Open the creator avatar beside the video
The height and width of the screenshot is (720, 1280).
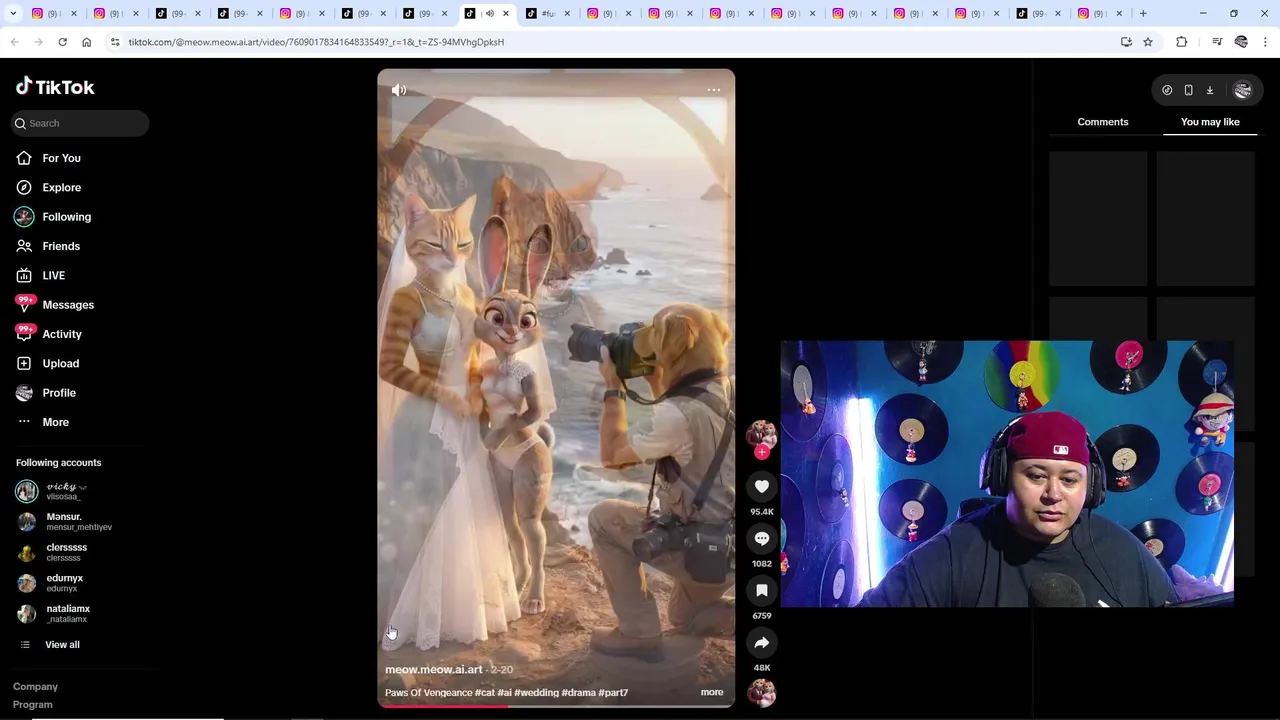click(x=762, y=435)
